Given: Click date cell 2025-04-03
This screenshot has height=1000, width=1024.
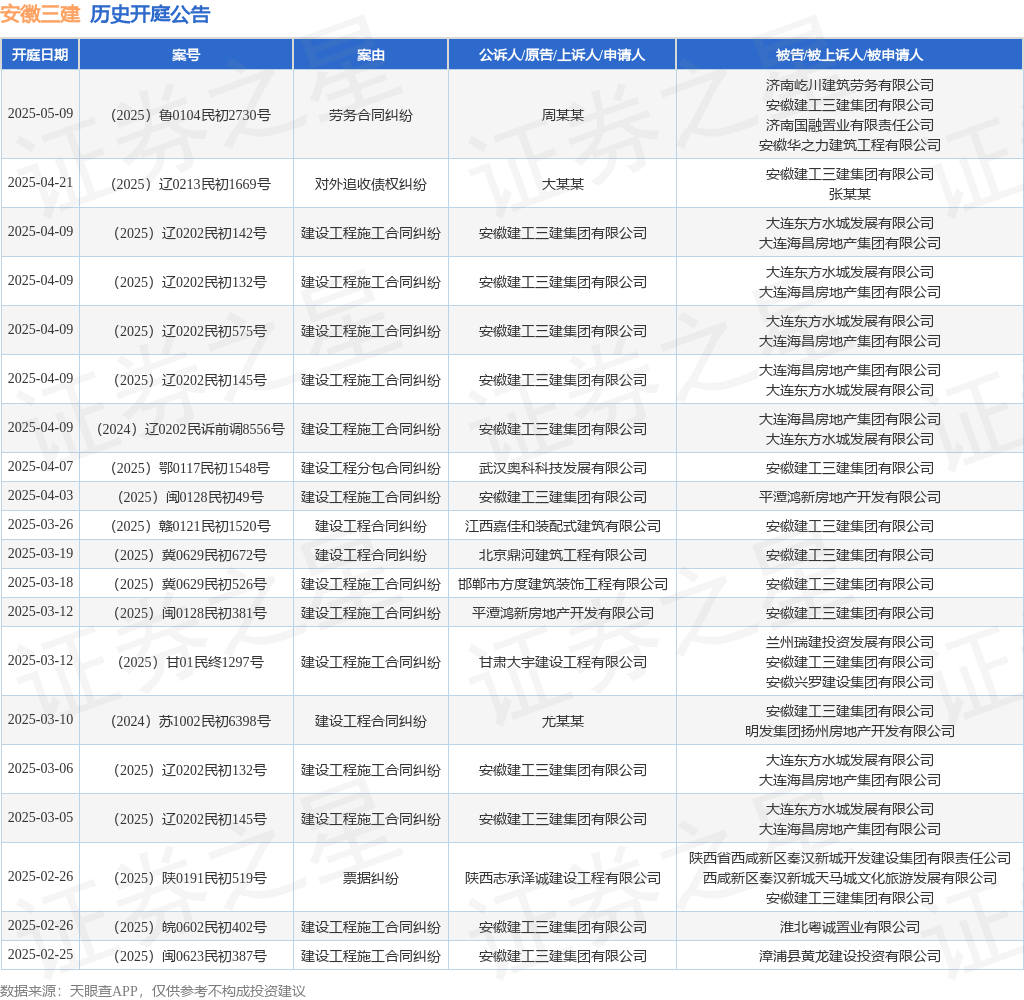Looking at the screenshot, I should pyautogui.click(x=40, y=495).
